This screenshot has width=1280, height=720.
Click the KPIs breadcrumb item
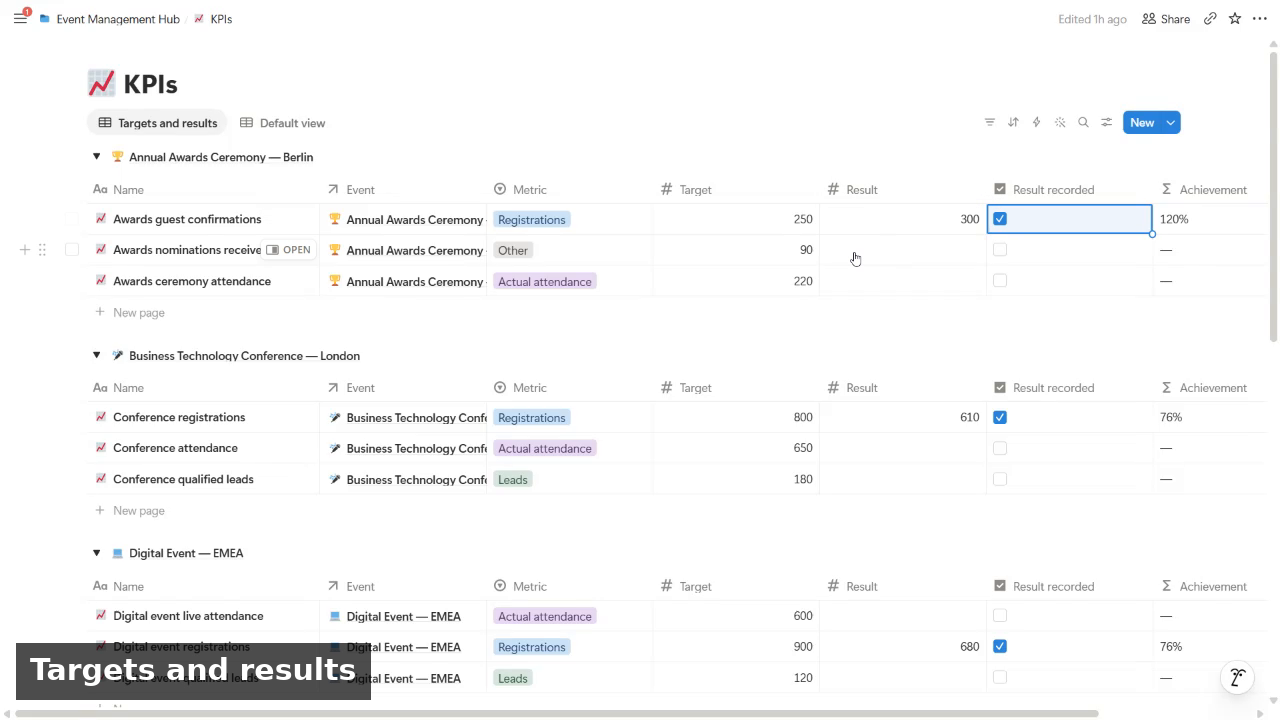pos(212,19)
